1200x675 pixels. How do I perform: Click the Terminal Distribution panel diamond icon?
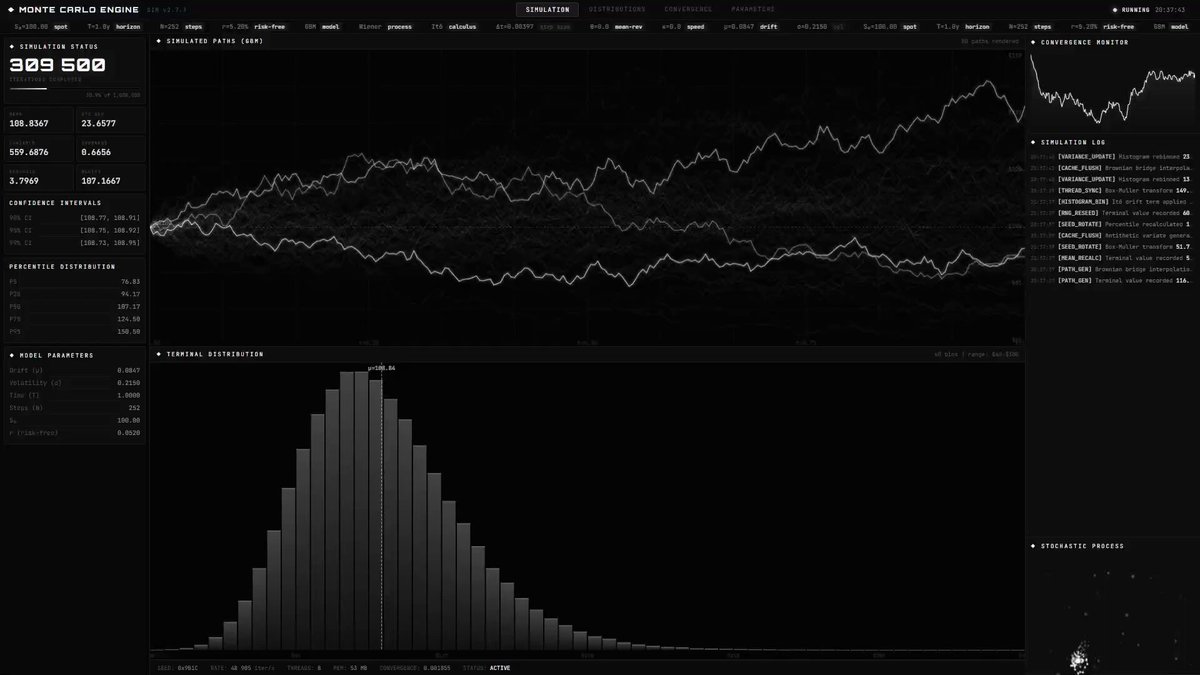click(x=156, y=354)
